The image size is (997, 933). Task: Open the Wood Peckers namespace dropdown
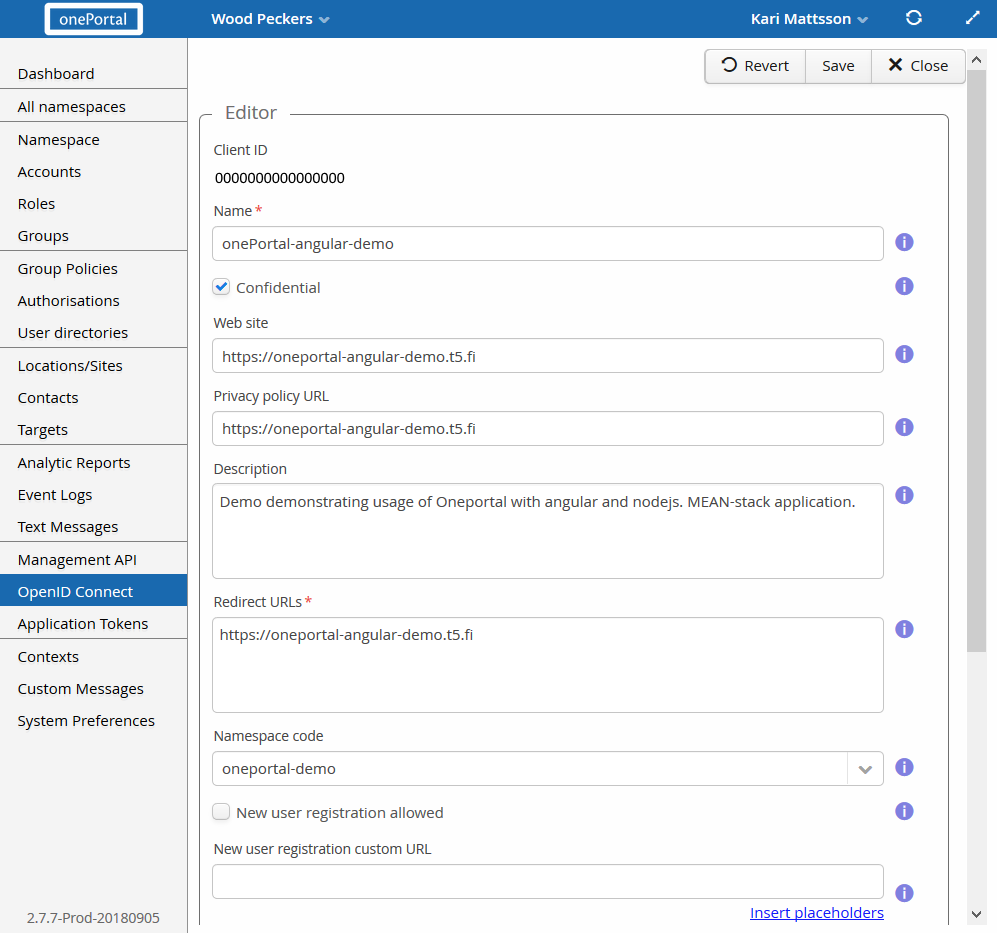(270, 19)
